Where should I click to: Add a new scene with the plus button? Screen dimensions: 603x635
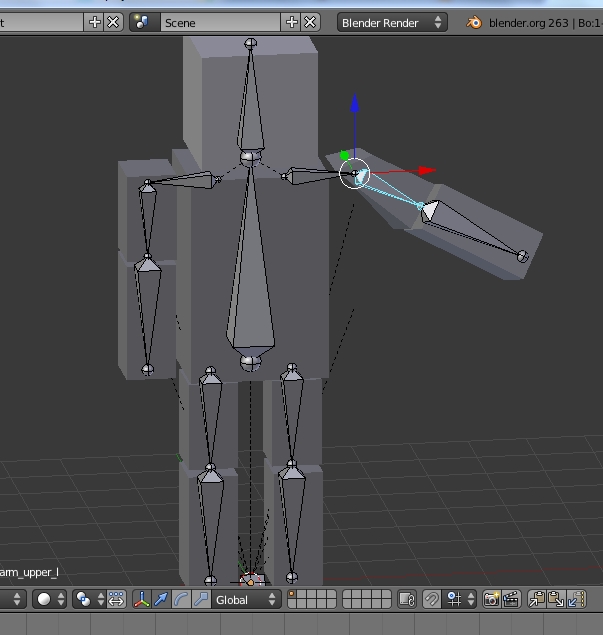[x=291, y=22]
